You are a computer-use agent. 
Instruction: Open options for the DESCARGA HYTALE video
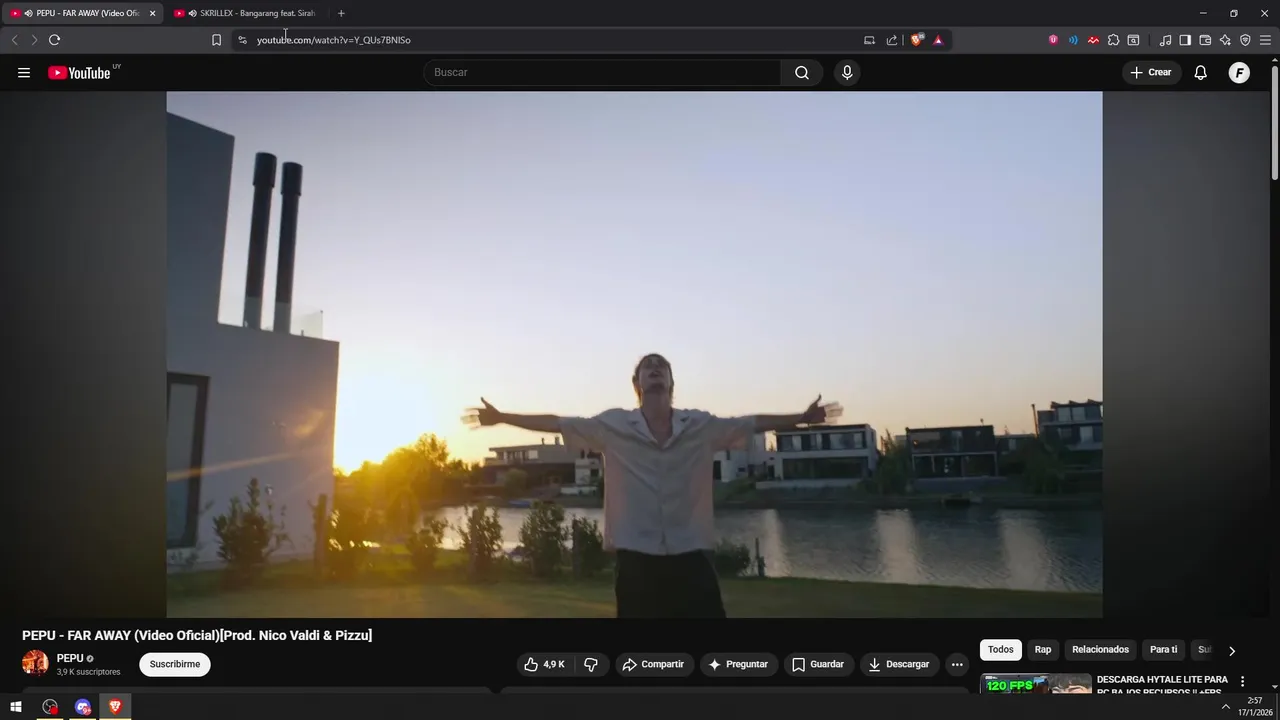click(1243, 681)
